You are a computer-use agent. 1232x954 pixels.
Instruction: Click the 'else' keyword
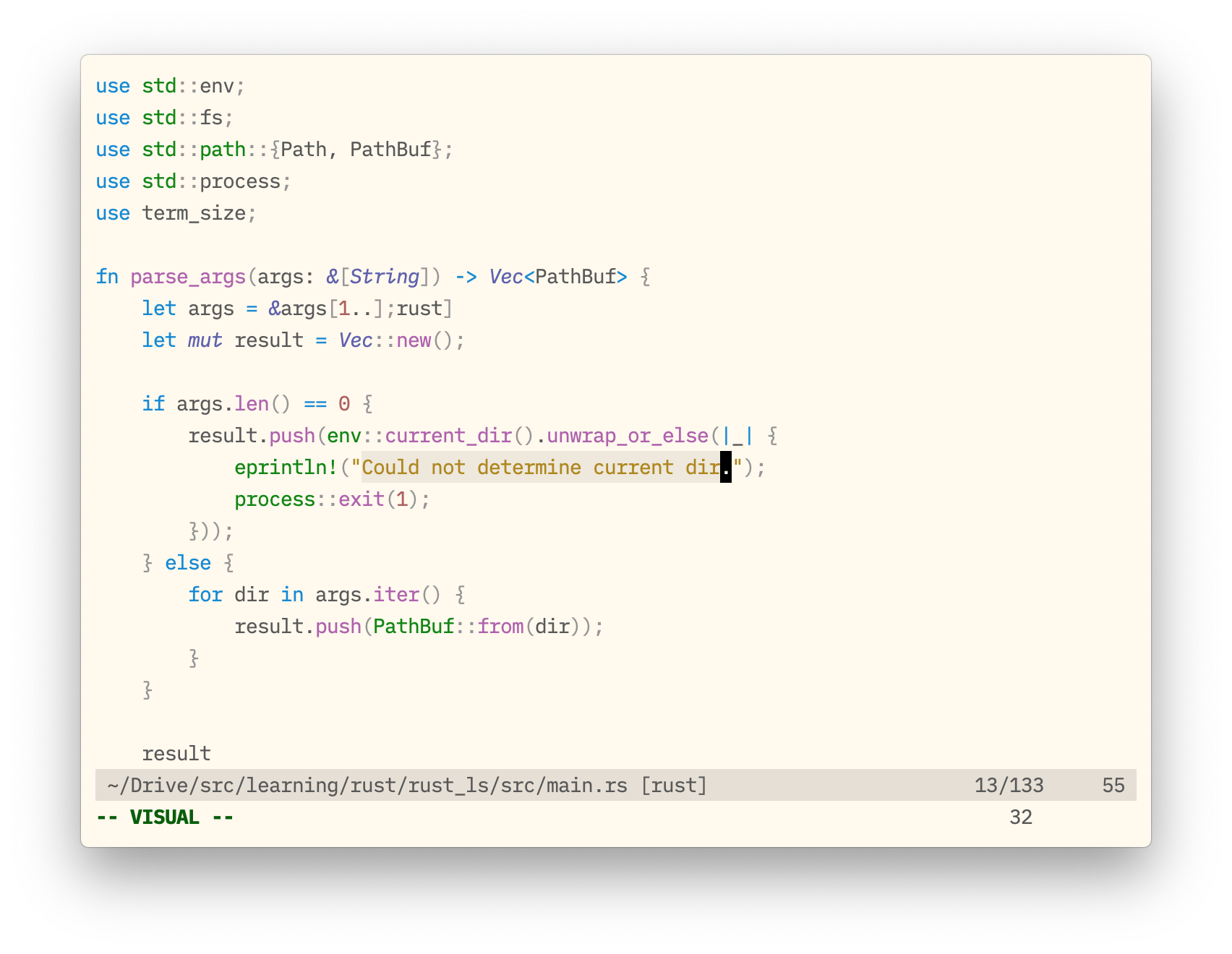pyautogui.click(x=188, y=563)
